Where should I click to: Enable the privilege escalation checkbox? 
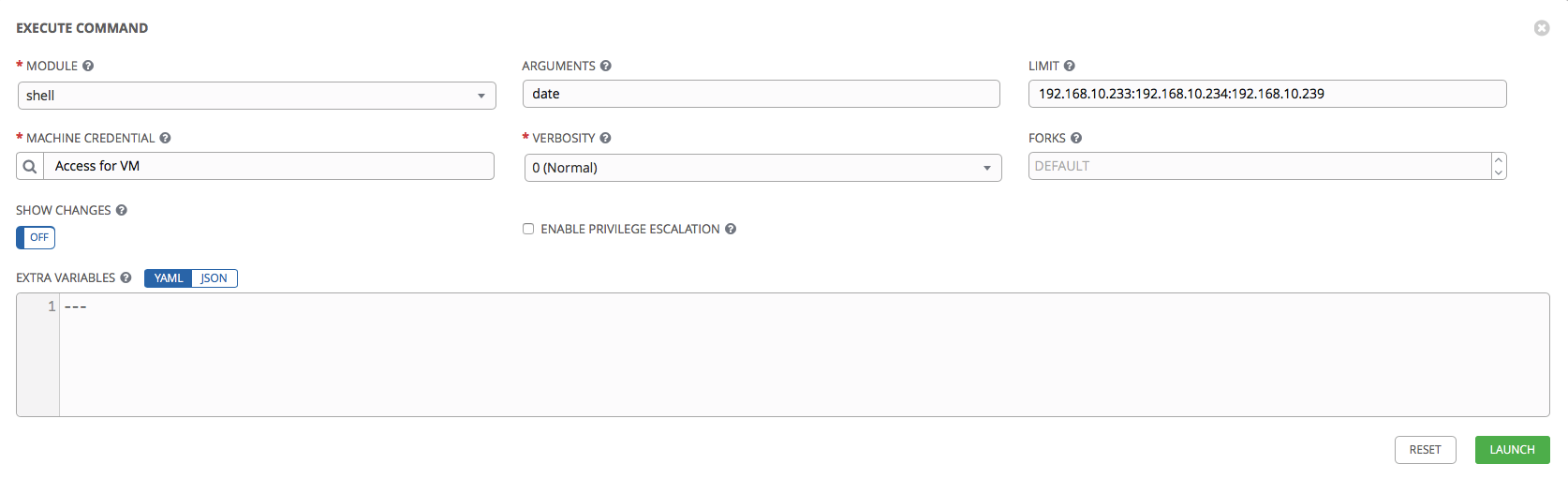(x=528, y=229)
